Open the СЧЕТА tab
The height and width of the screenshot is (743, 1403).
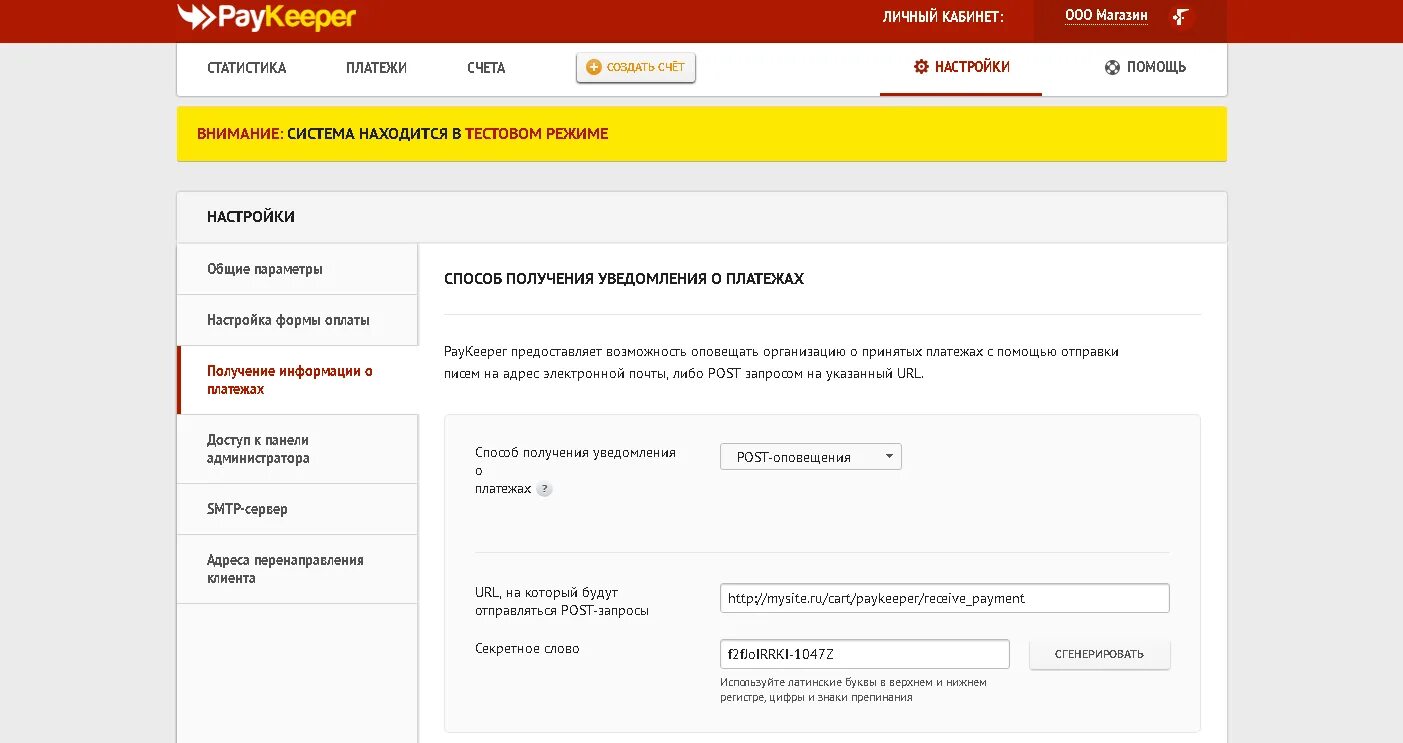tap(486, 68)
